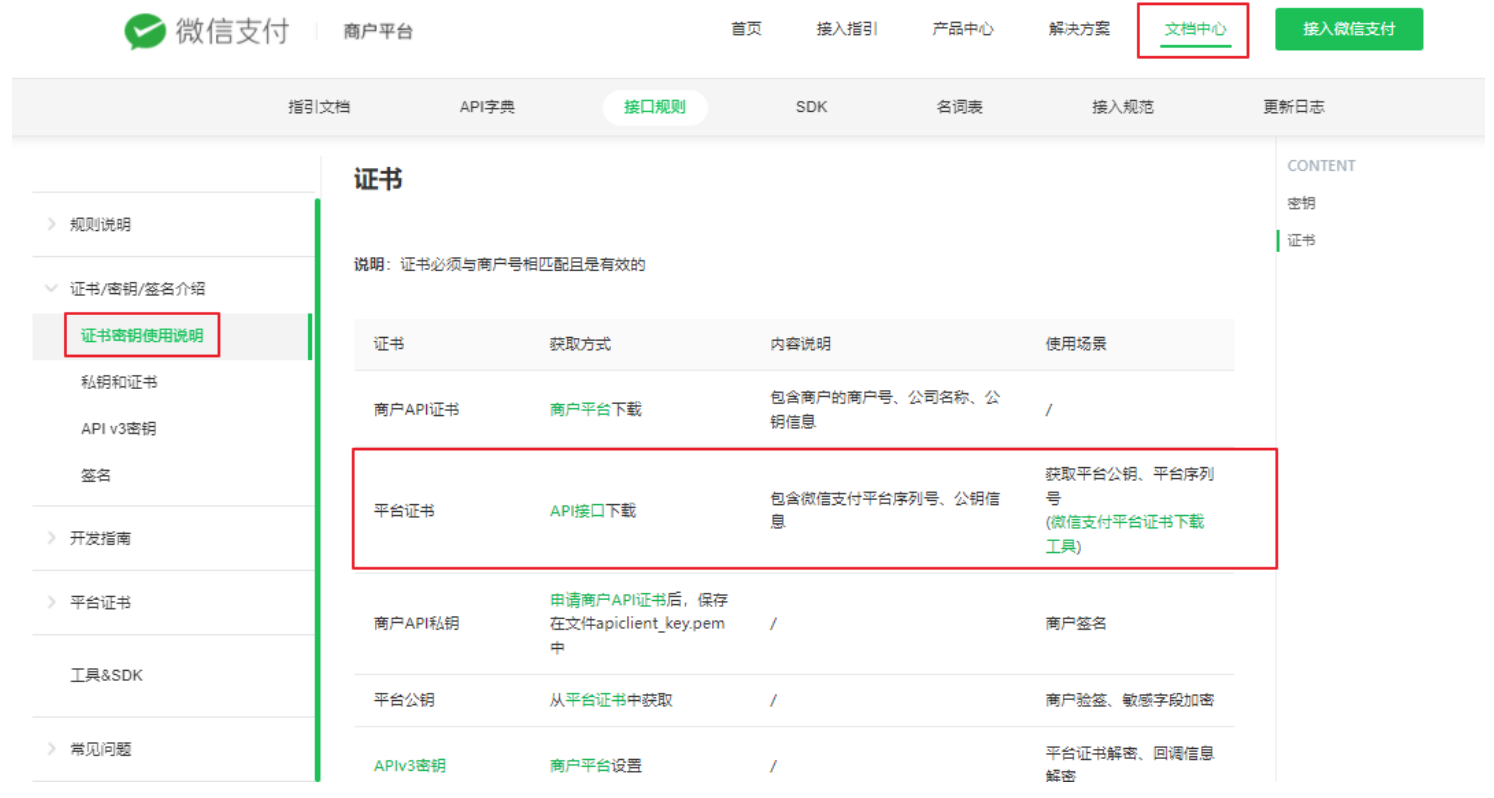Click the CONTENT outline heading
1494x798 pixels.
[x=1321, y=166]
